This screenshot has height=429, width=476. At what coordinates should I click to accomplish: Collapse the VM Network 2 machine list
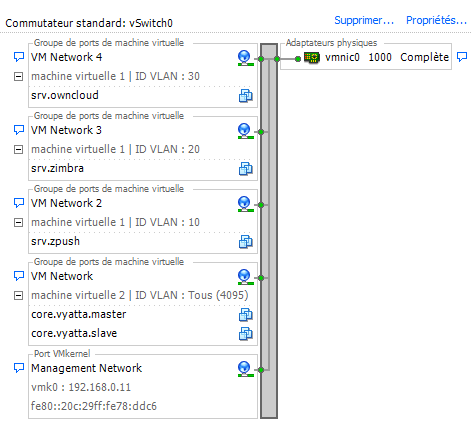[18, 223]
